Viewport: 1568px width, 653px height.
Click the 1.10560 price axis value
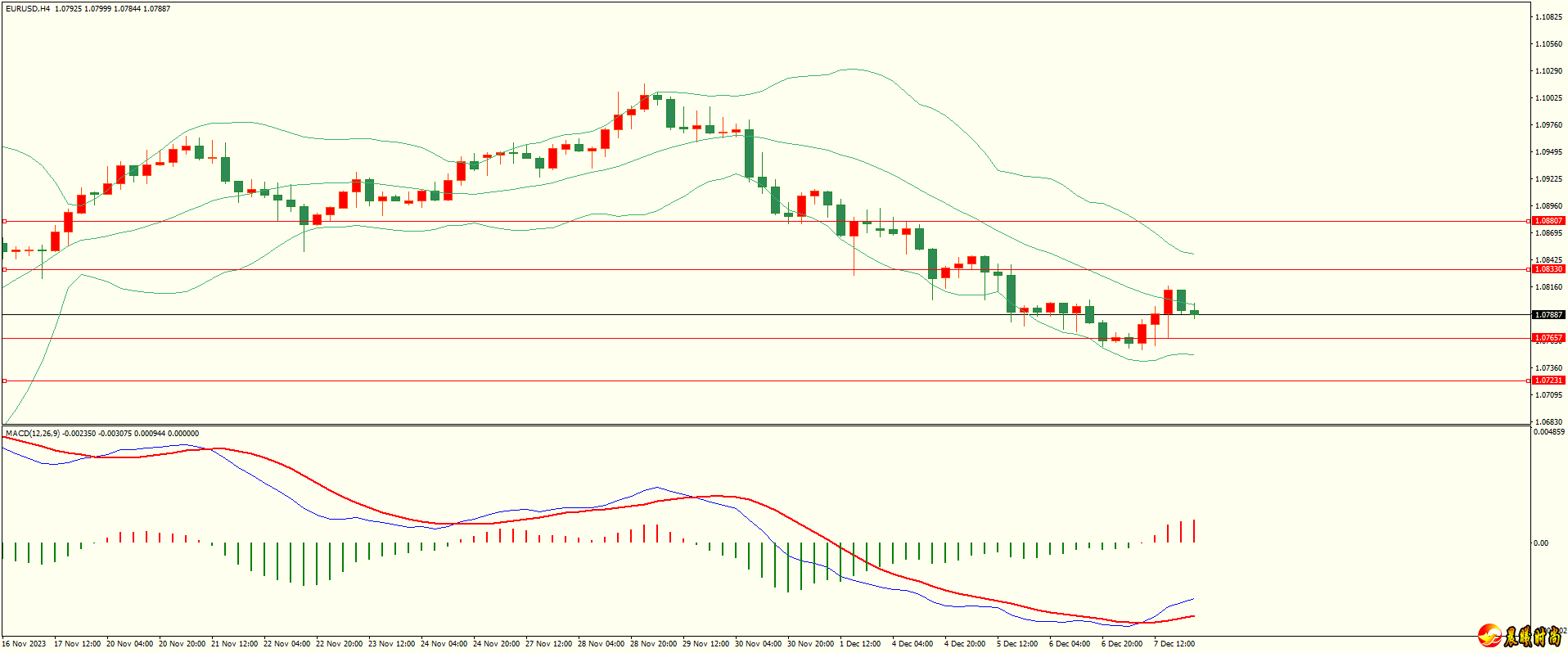point(1548,44)
